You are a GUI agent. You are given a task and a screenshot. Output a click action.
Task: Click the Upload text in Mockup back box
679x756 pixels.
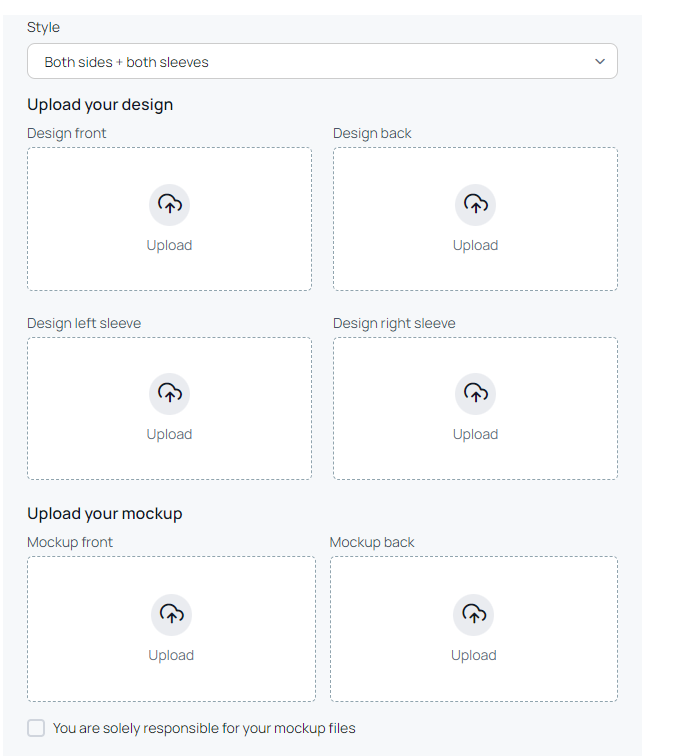[x=474, y=655]
